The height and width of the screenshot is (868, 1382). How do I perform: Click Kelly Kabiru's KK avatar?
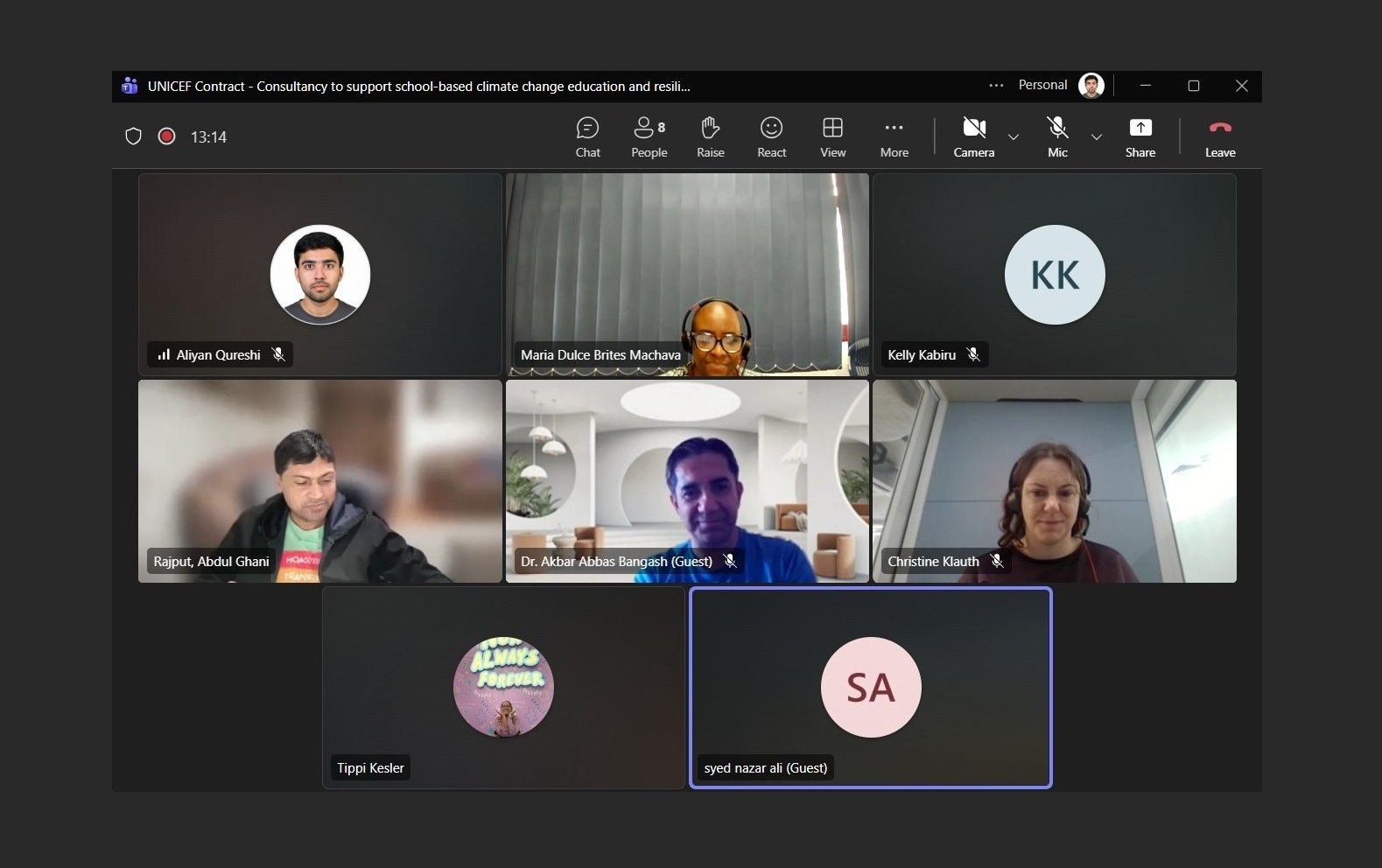[1054, 275]
